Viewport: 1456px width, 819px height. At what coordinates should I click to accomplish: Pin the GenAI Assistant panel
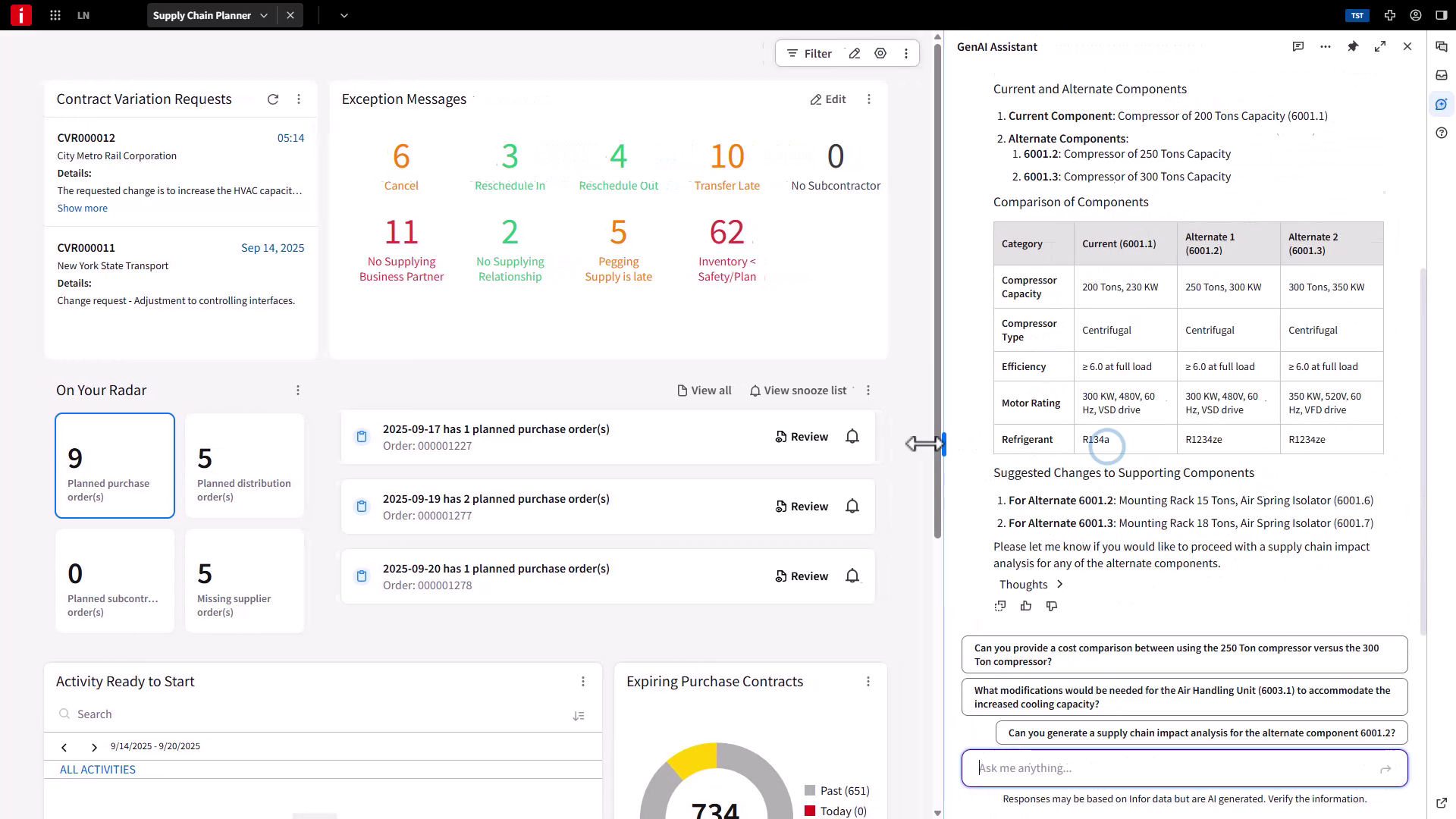click(1353, 47)
